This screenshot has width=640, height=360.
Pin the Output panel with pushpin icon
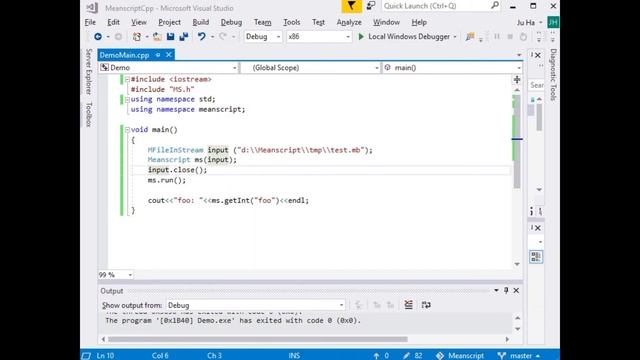click(x=506, y=291)
